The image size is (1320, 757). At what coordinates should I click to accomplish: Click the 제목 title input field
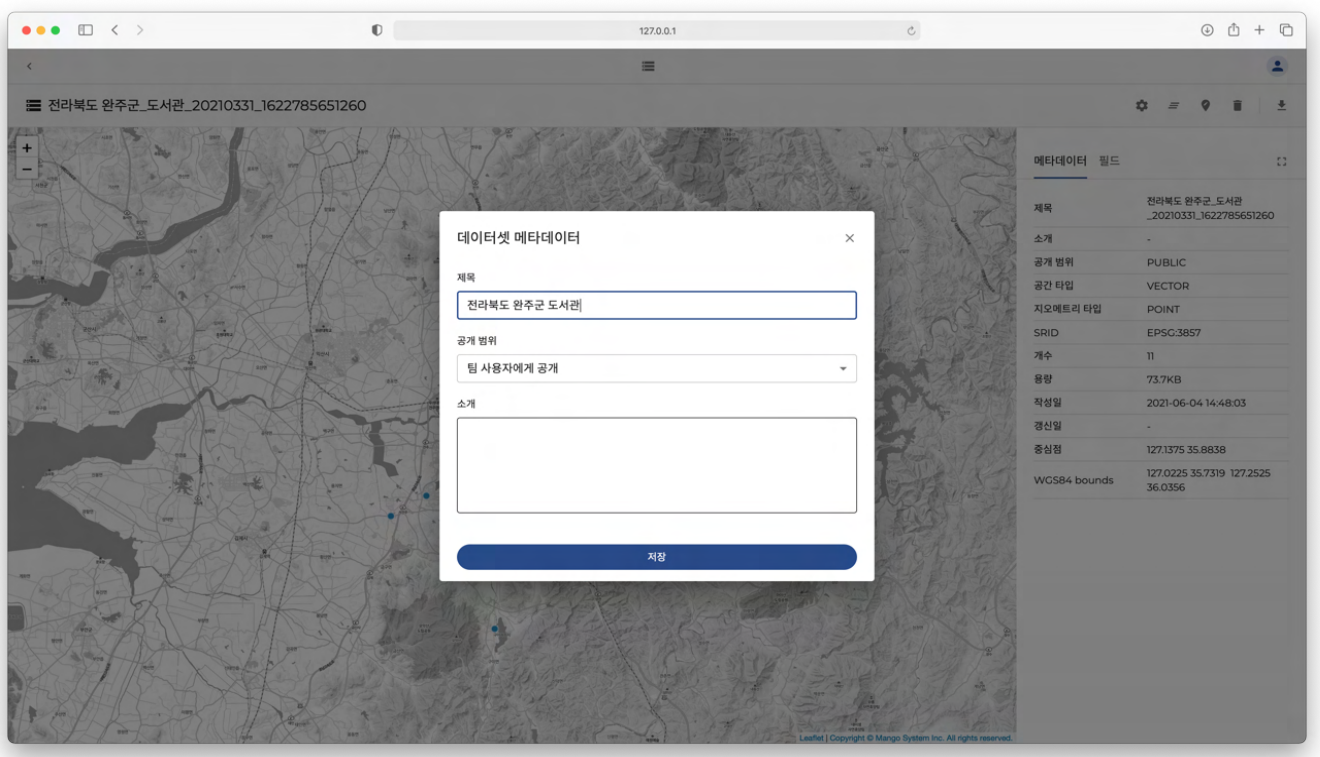(x=656, y=305)
